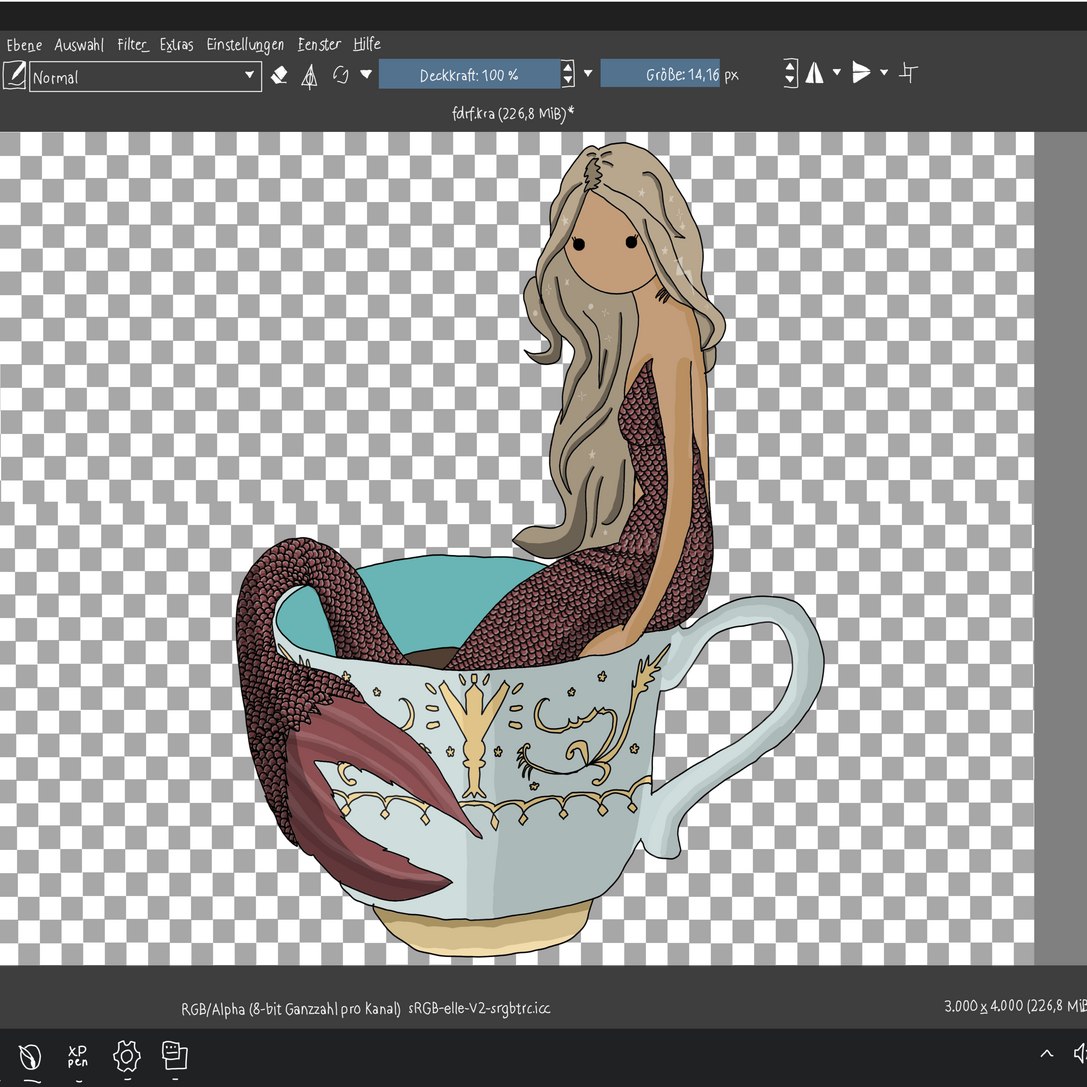This screenshot has width=1087, height=1087.
Task: Expand dropdown arrow after reload preset icon
Action: 366,74
